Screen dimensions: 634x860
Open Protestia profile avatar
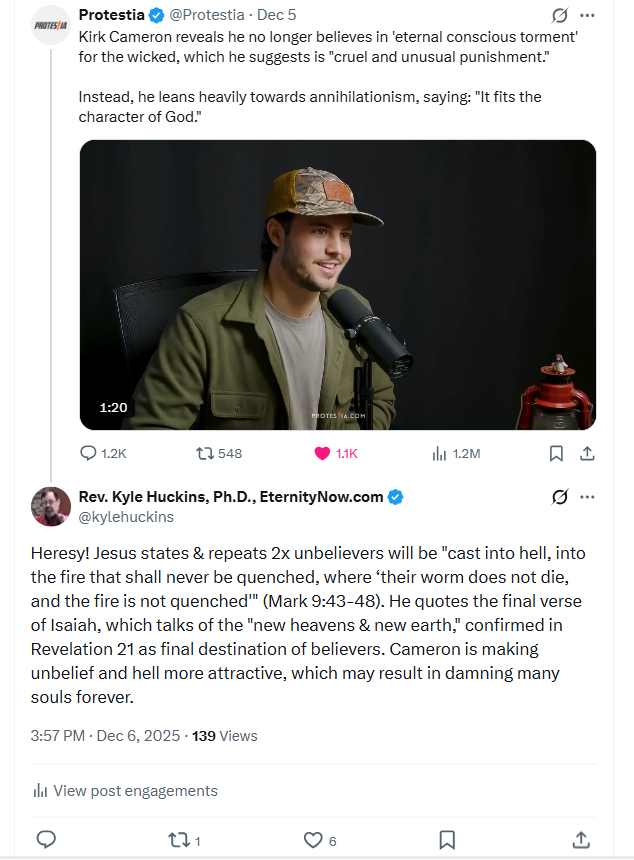click(x=51, y=24)
